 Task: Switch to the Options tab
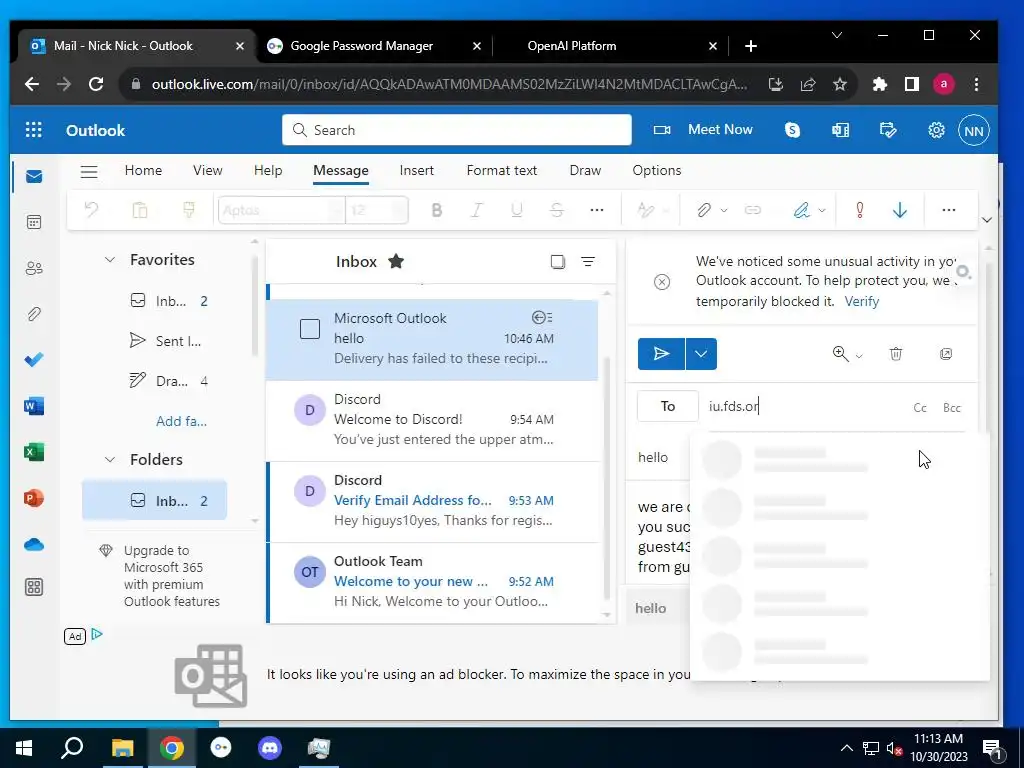(x=656, y=170)
